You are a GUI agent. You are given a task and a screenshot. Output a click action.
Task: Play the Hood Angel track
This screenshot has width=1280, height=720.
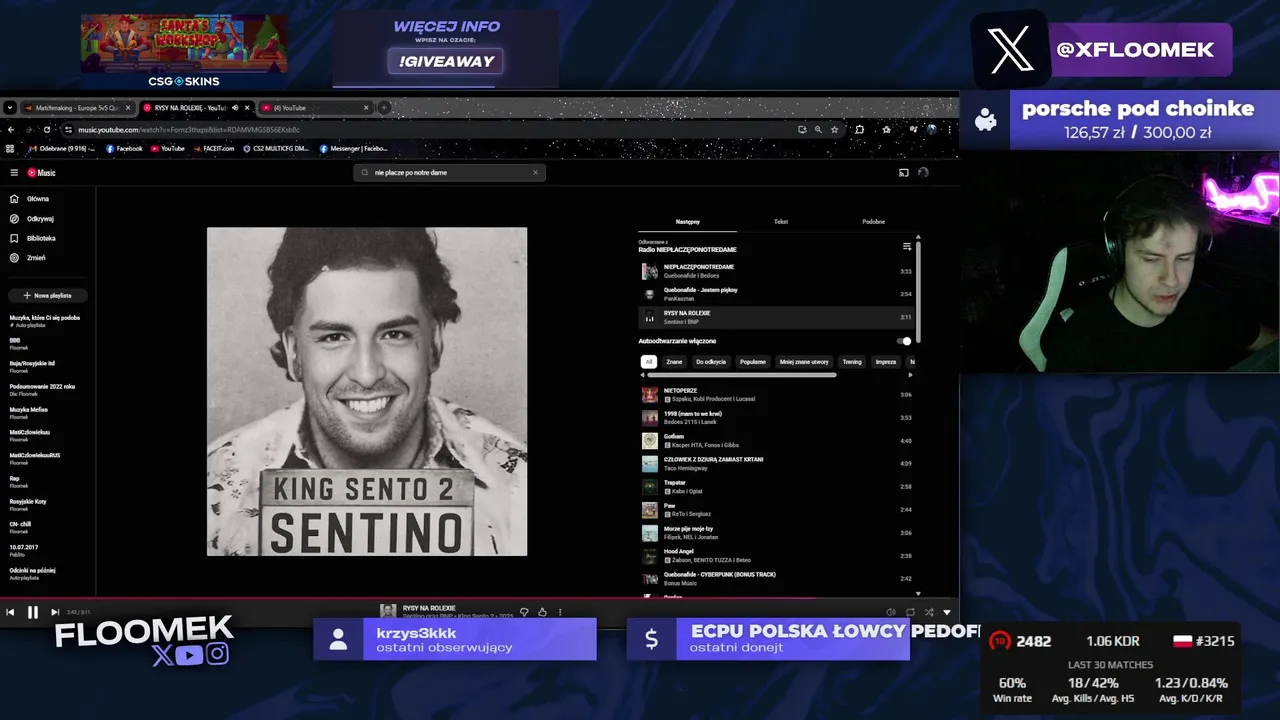[x=776, y=556]
